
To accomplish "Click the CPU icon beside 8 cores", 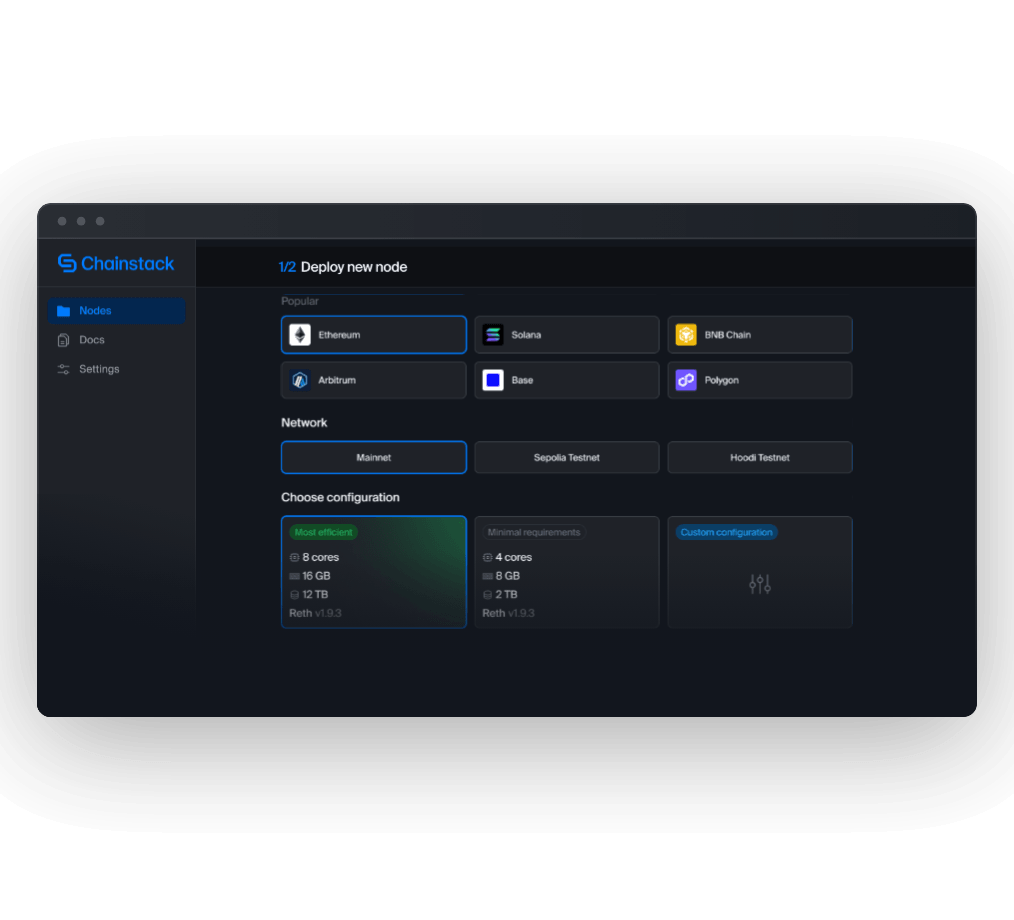I will click(294, 557).
